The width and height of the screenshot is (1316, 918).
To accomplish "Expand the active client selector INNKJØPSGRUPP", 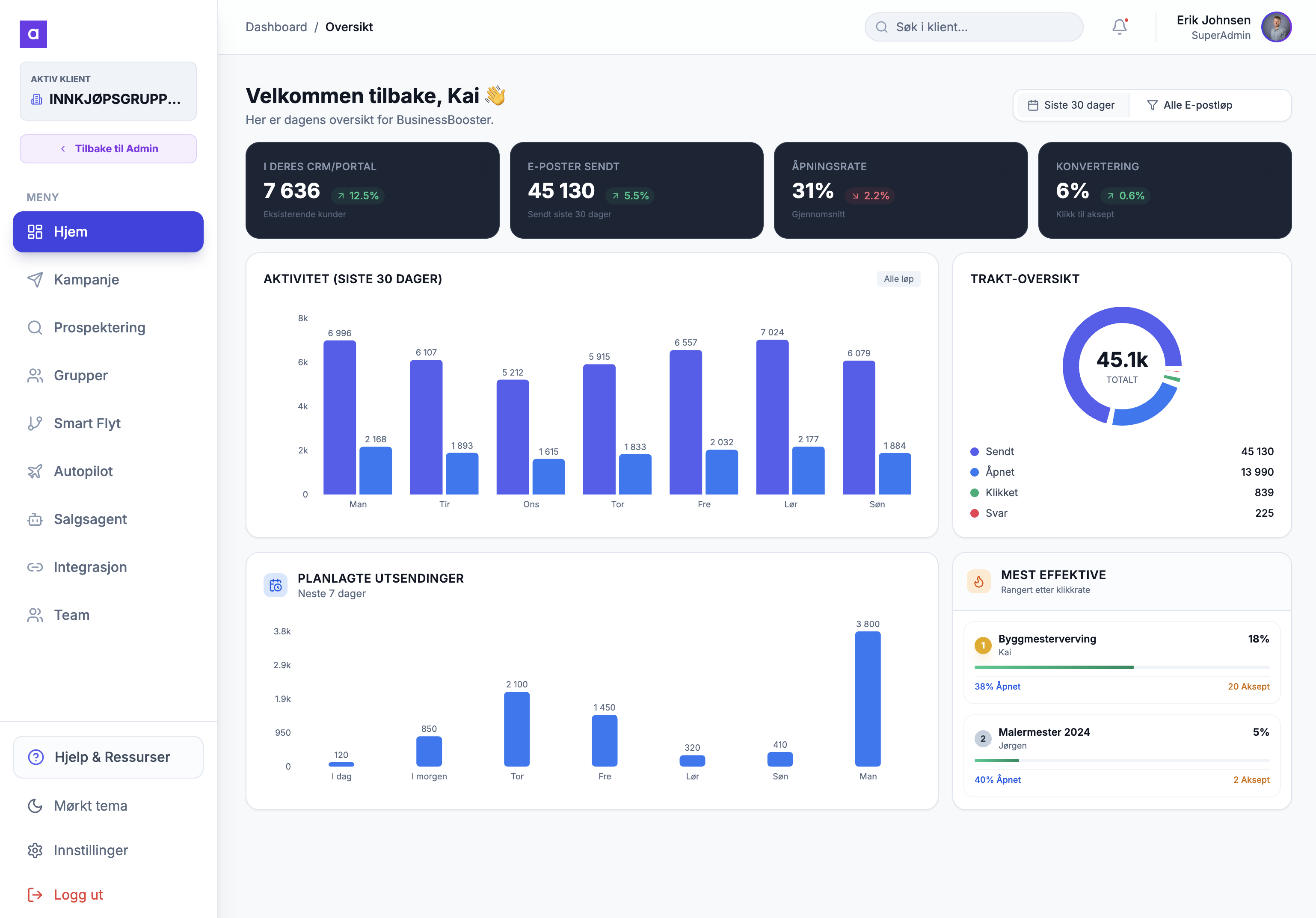I will coord(108,92).
